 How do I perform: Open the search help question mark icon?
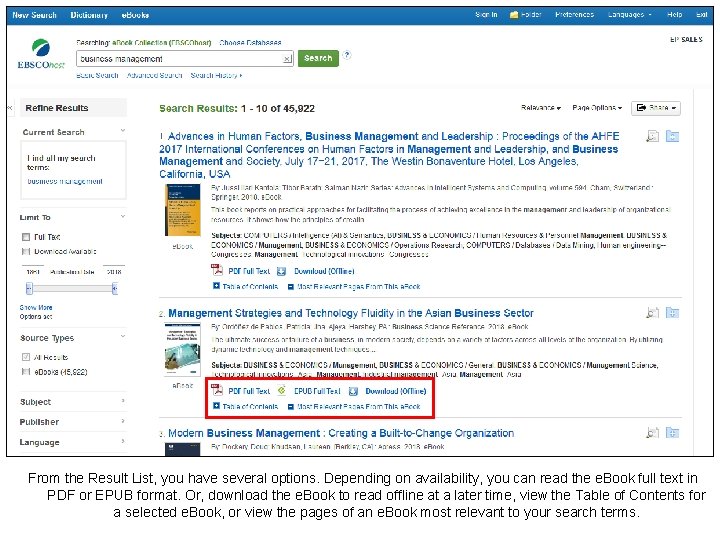pyautogui.click(x=347, y=55)
